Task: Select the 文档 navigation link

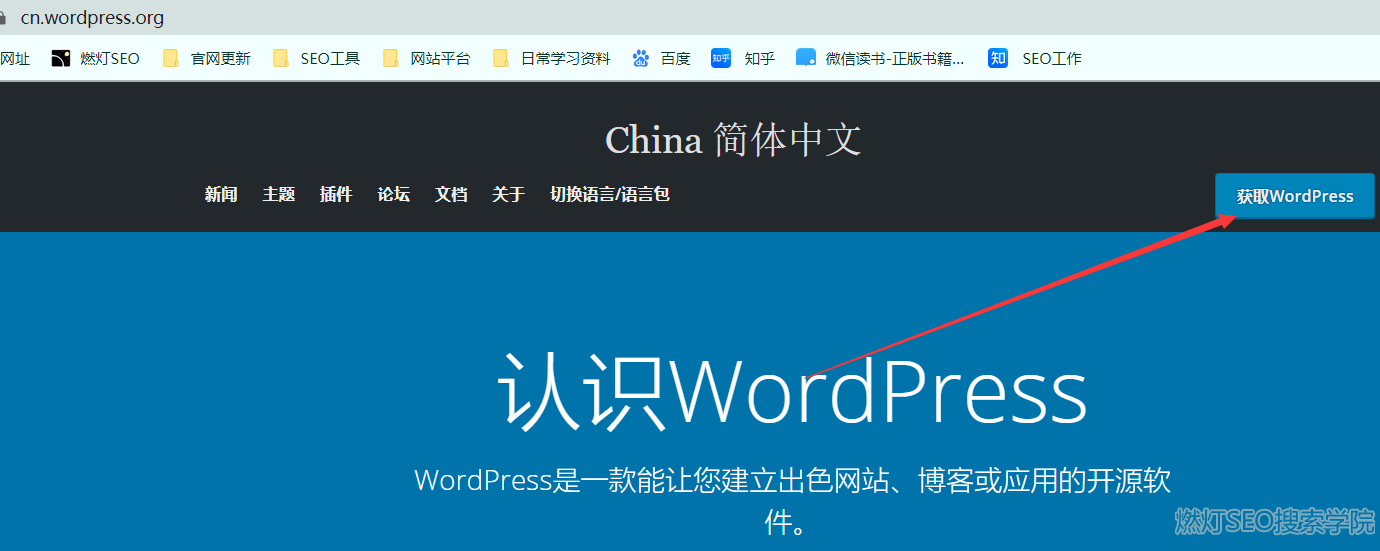Action: pos(451,194)
